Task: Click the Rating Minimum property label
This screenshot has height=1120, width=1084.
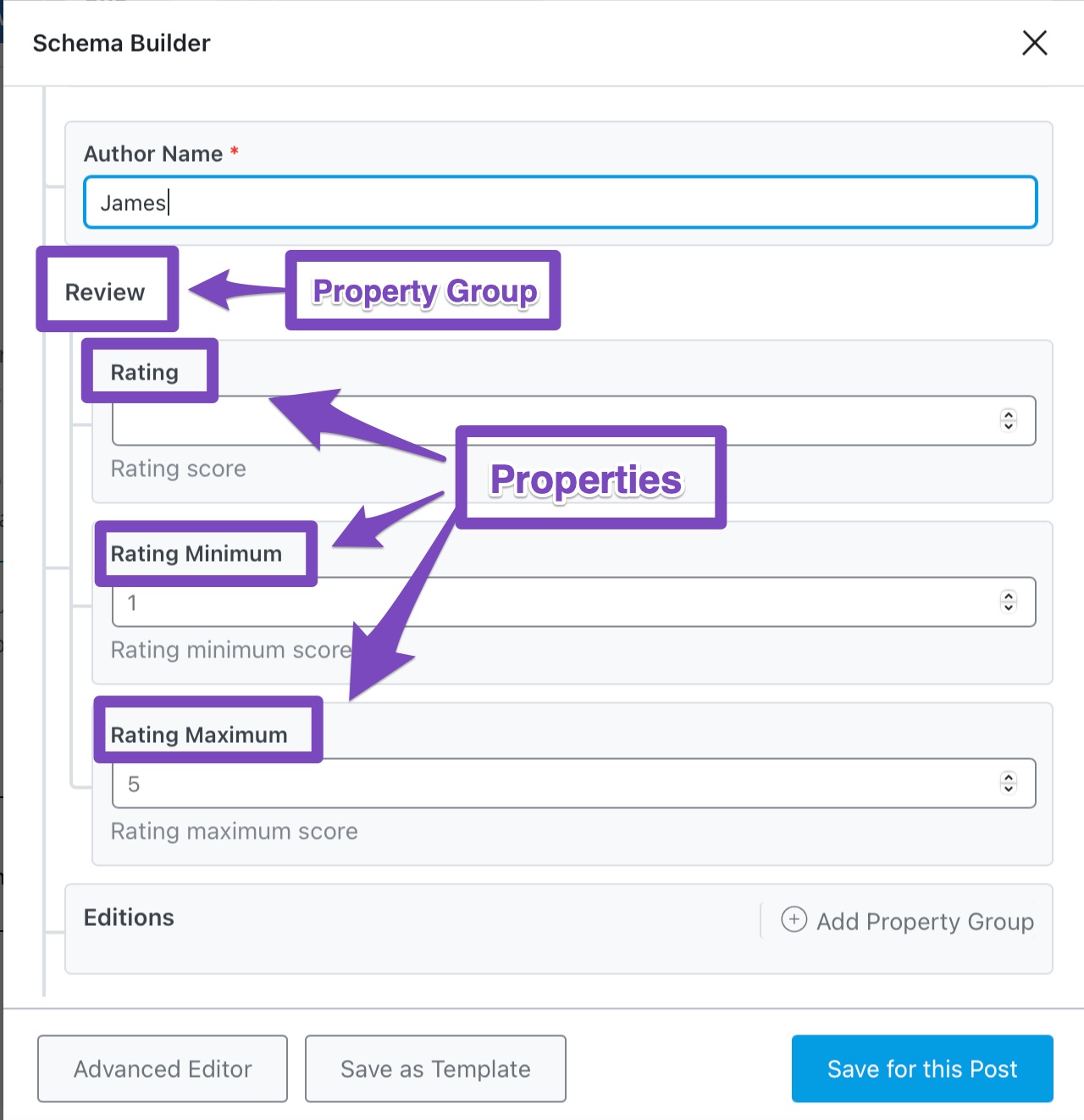Action: pyautogui.click(x=196, y=553)
